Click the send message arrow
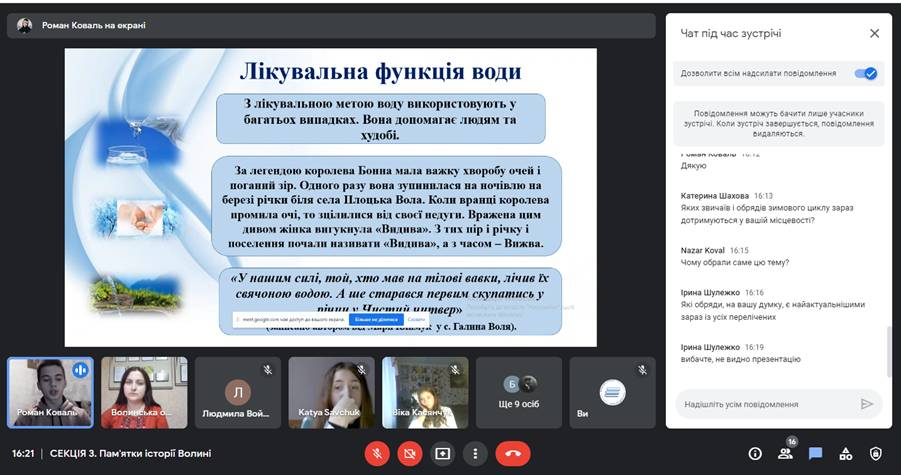This screenshot has width=901, height=475. (x=867, y=404)
